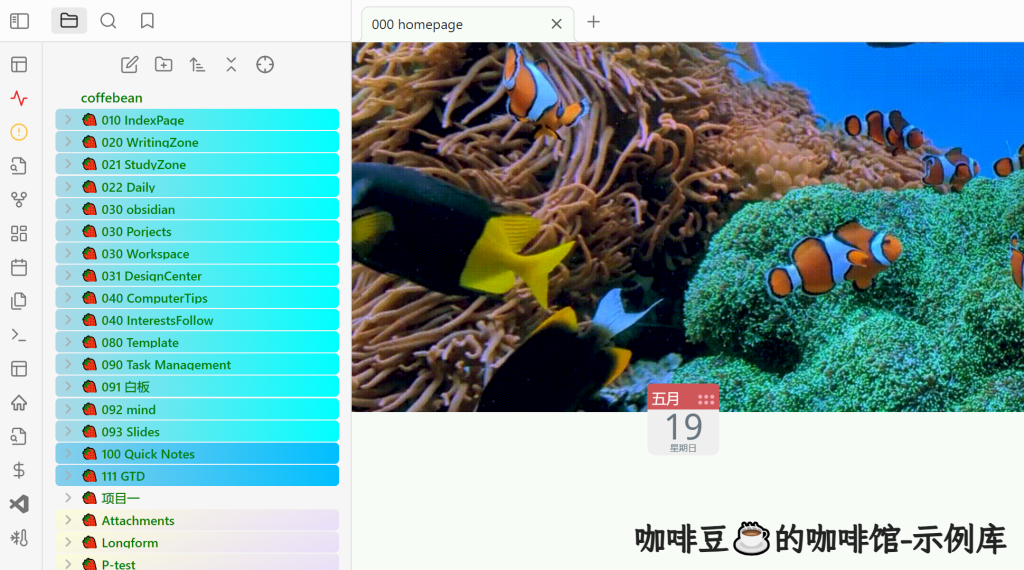The height and width of the screenshot is (570, 1024).
Task: Click the top layout ribbon icon
Action: tap(19, 65)
